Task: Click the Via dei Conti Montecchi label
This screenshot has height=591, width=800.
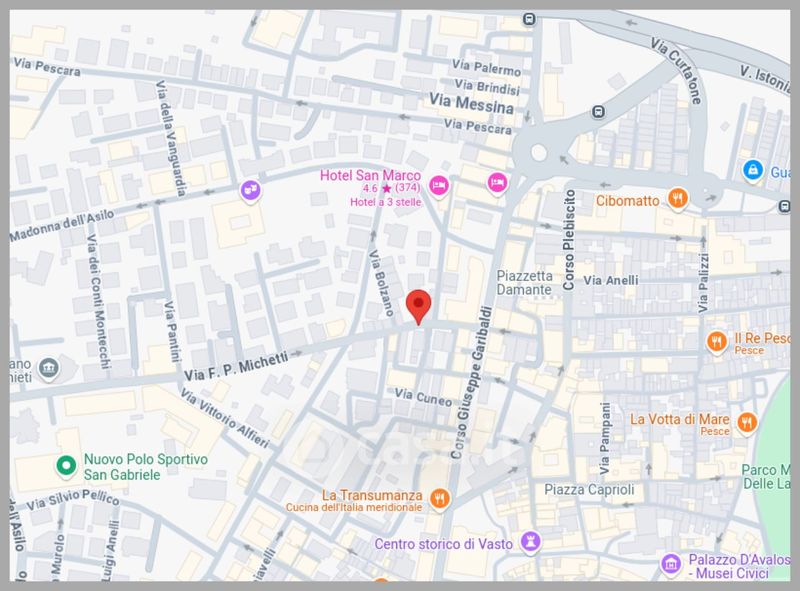Action: [97, 301]
